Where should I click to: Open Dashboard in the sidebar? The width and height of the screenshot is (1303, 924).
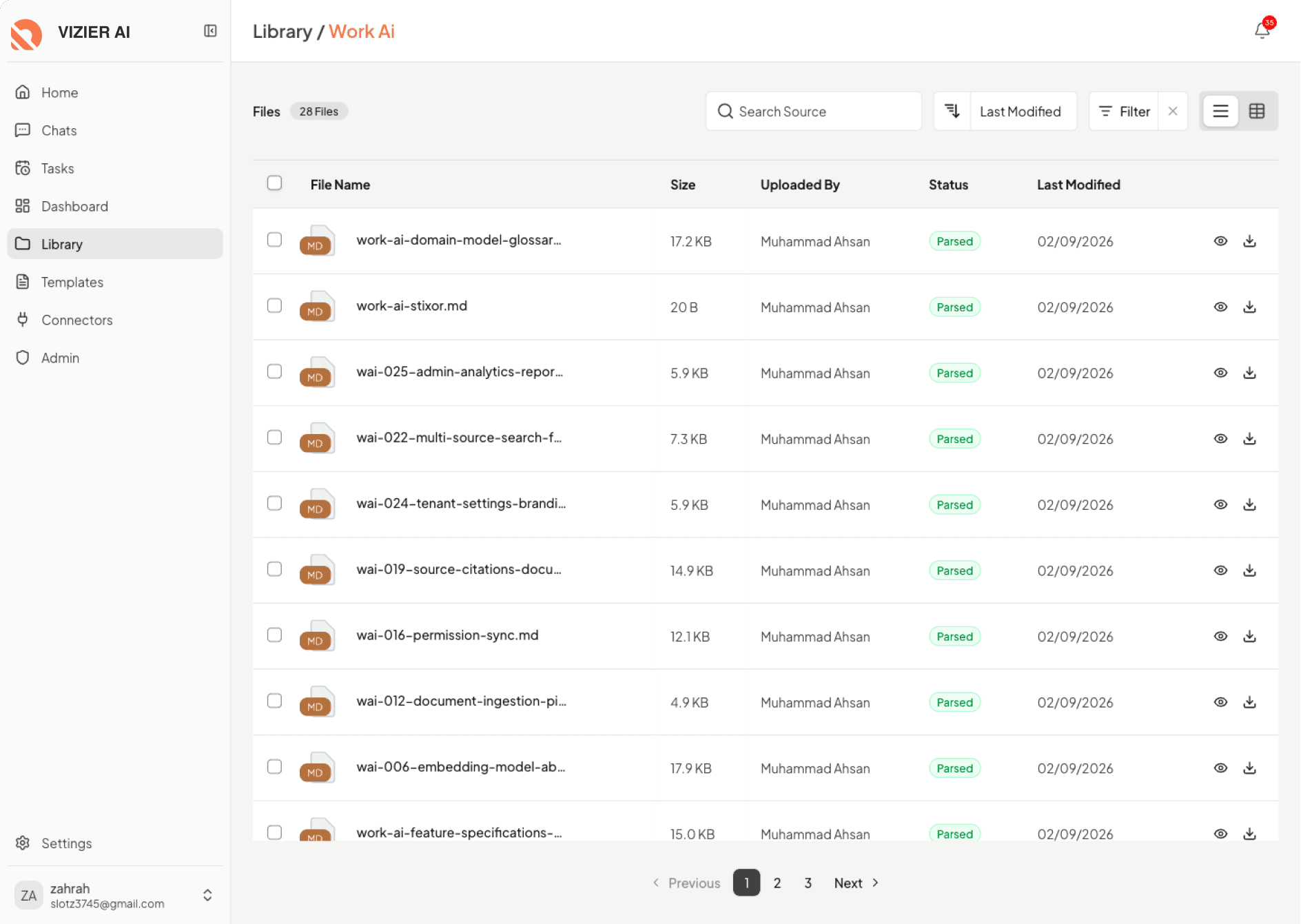click(115, 206)
